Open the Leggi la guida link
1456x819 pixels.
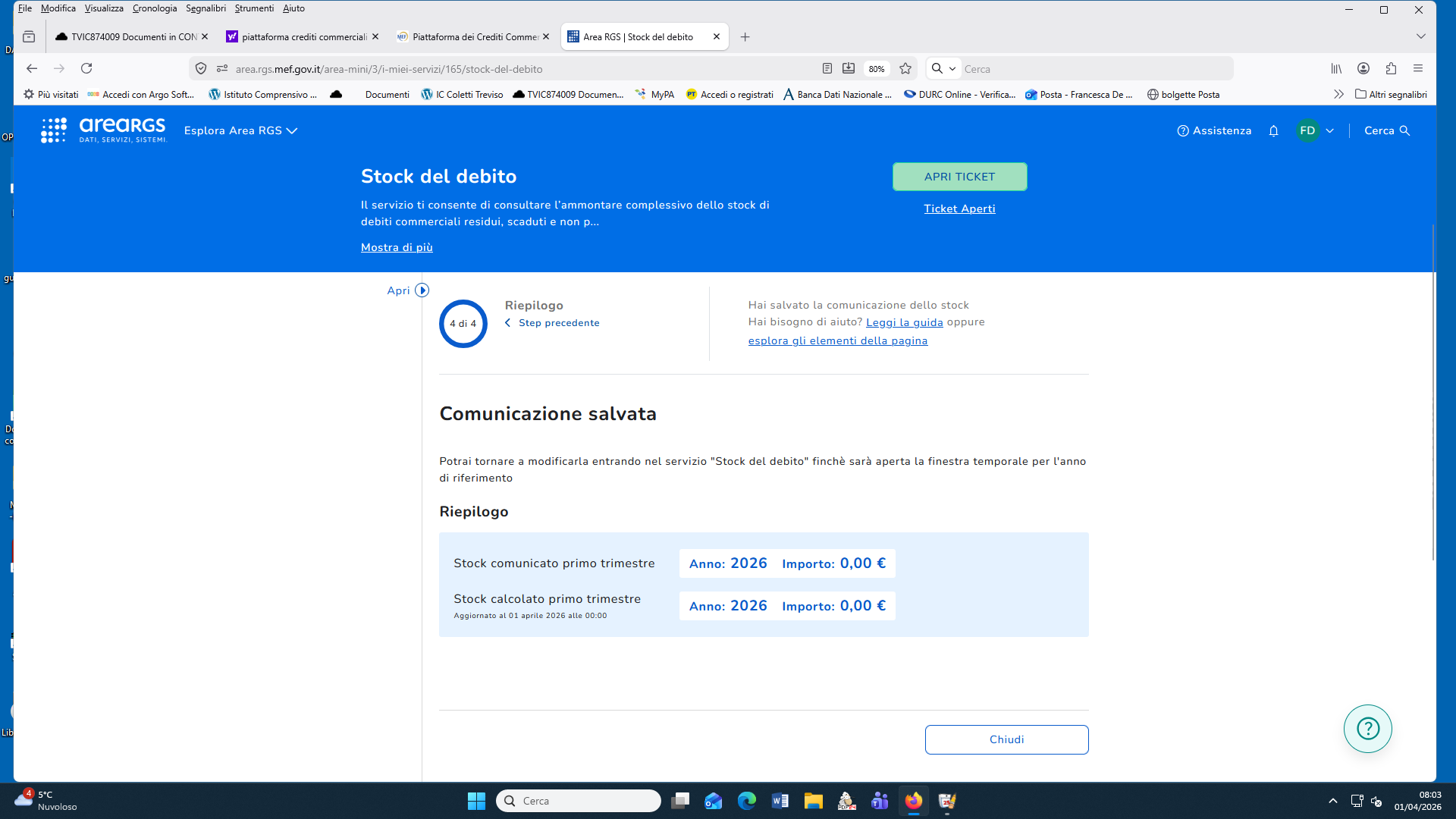point(904,322)
